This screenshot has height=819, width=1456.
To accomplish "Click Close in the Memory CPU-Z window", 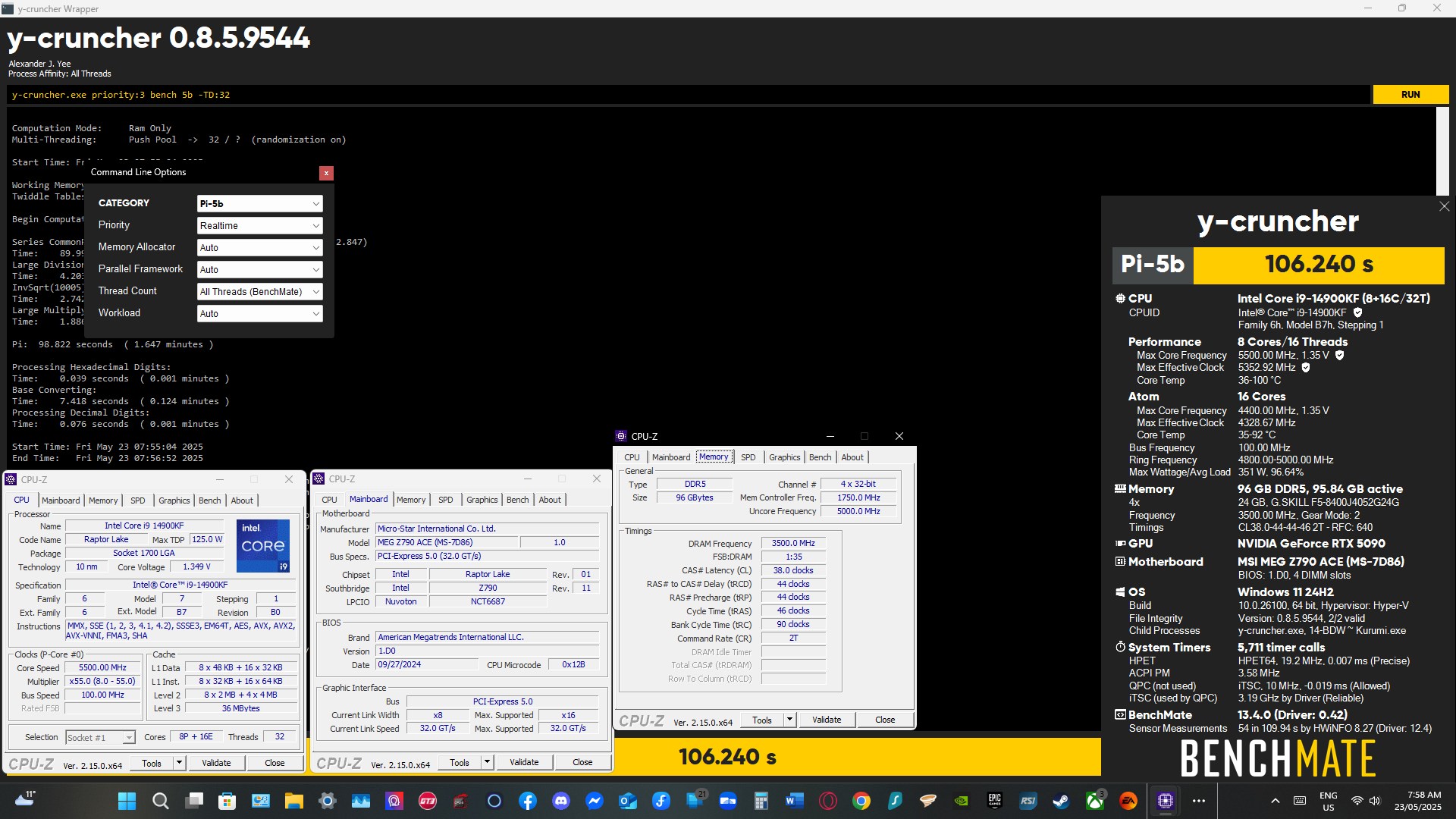I will 885,720.
